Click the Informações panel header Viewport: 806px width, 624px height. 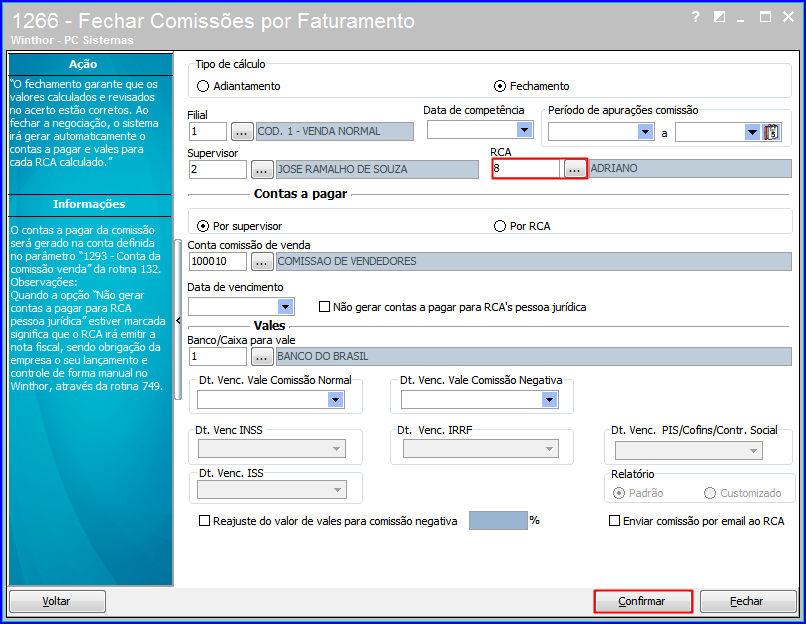pos(90,204)
